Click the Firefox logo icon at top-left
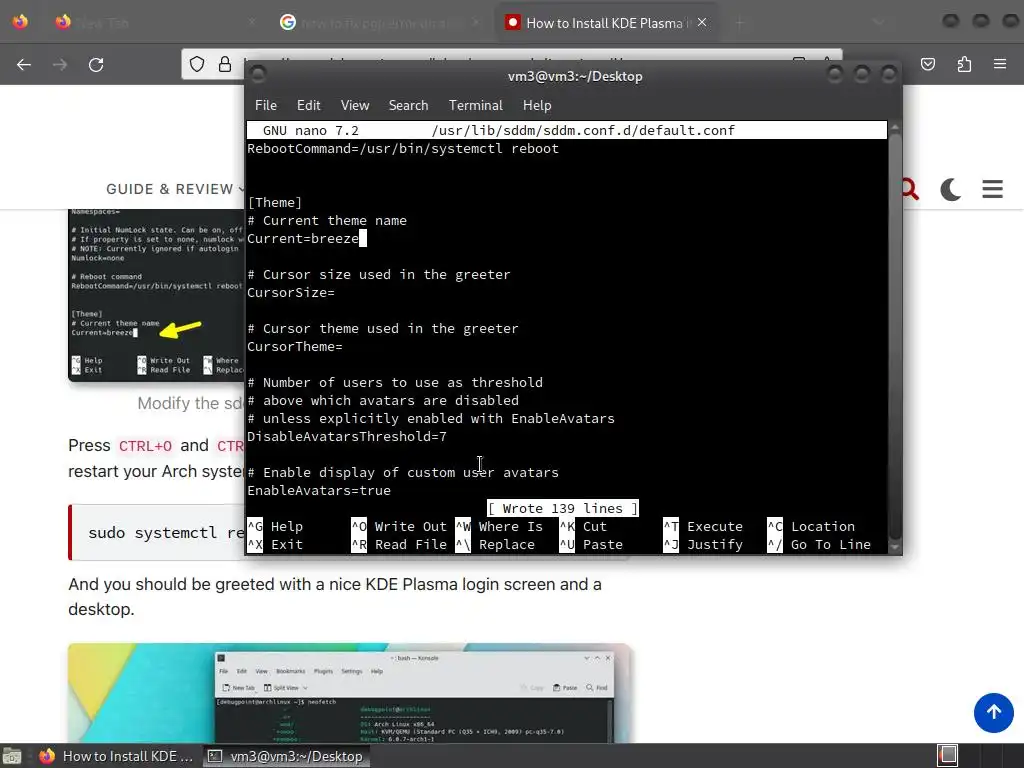Image resolution: width=1024 pixels, height=768 pixels. [20, 22]
